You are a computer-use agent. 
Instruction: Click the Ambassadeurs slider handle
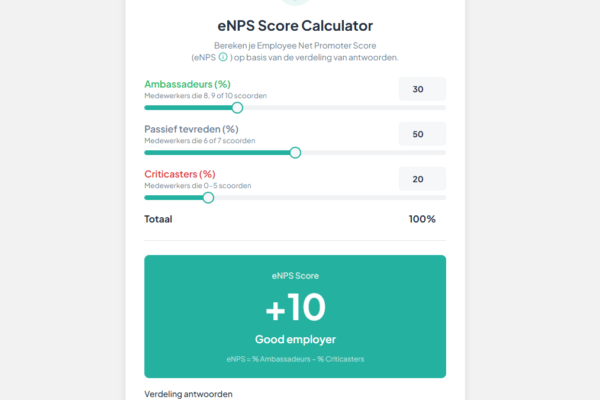237,107
